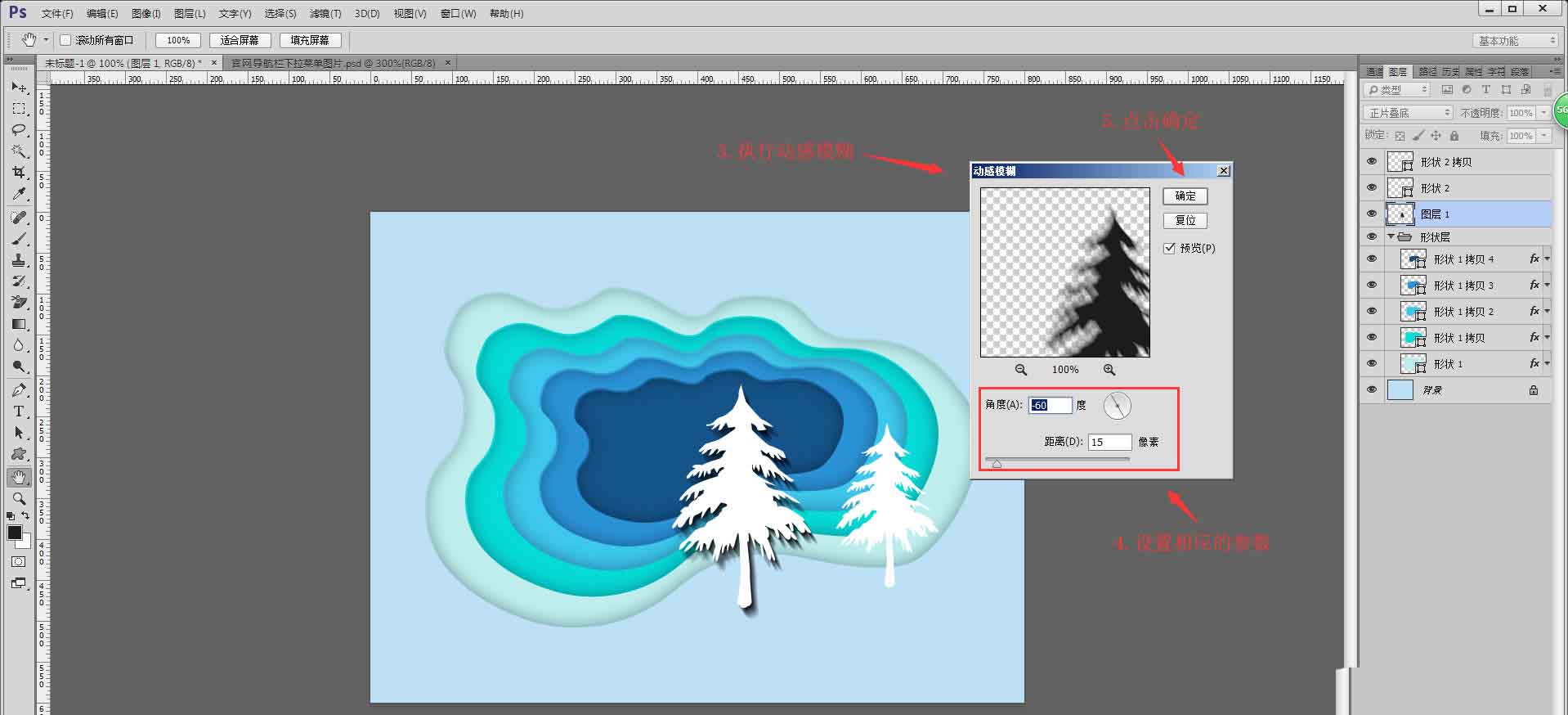Hide the 形状 2 拷贝 layer
The width and height of the screenshot is (1568, 715).
1372,162
